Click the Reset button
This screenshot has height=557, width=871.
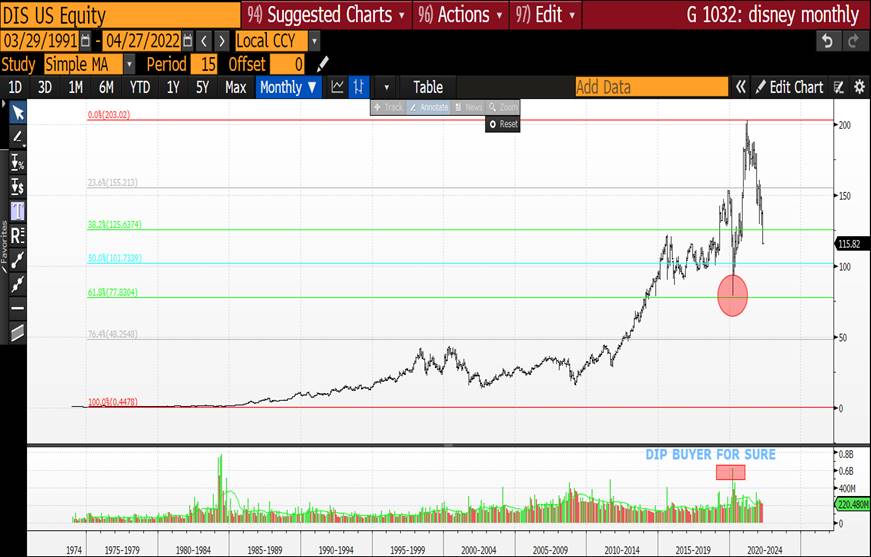coord(503,124)
